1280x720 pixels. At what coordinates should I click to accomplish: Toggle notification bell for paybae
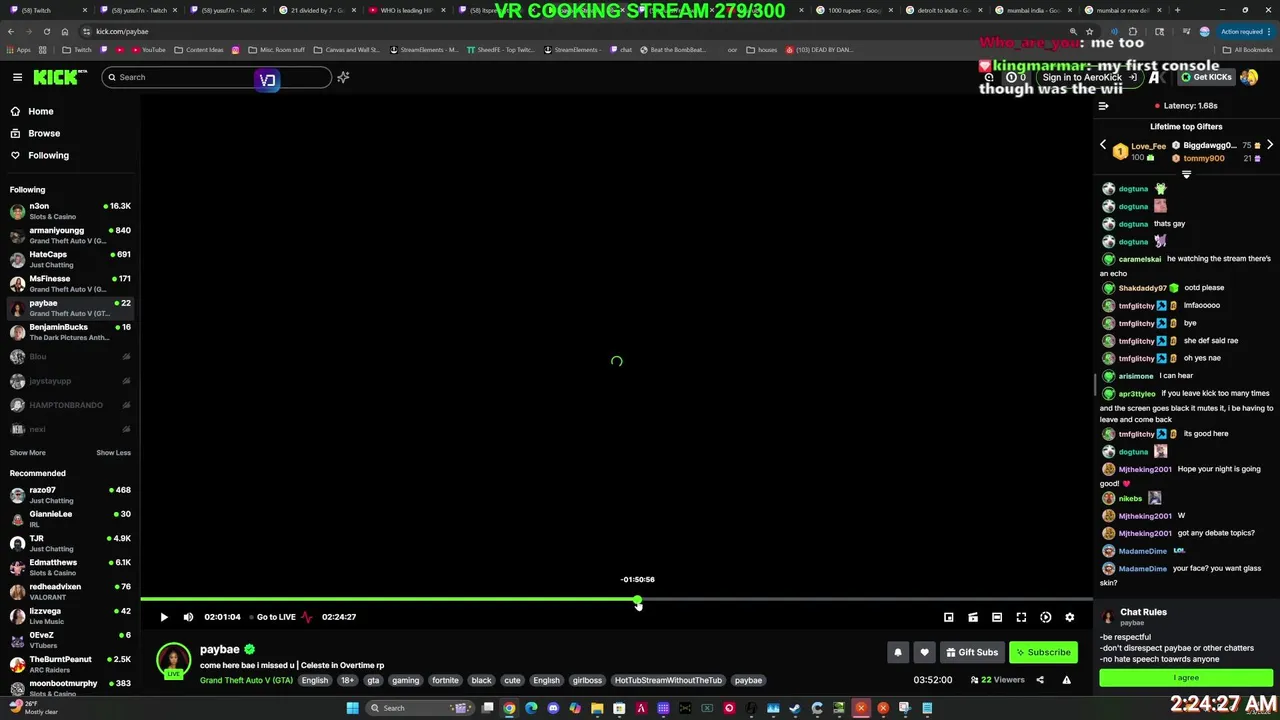click(898, 652)
